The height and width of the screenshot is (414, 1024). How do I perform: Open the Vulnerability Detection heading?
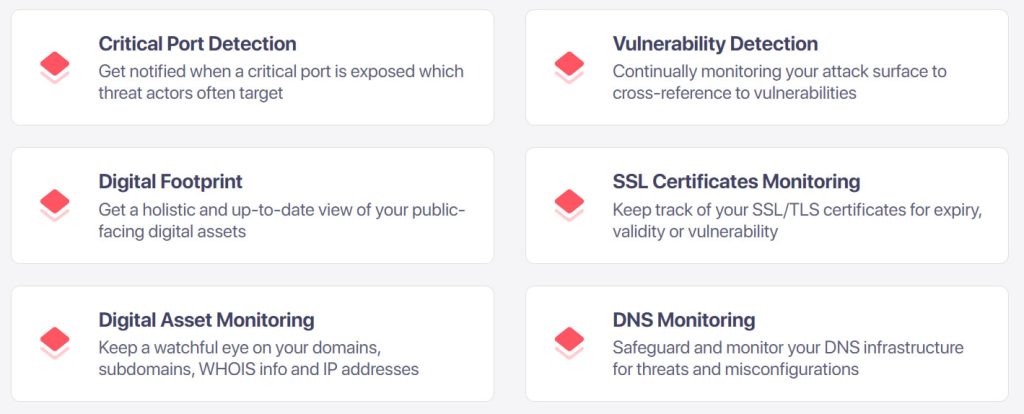click(x=715, y=44)
